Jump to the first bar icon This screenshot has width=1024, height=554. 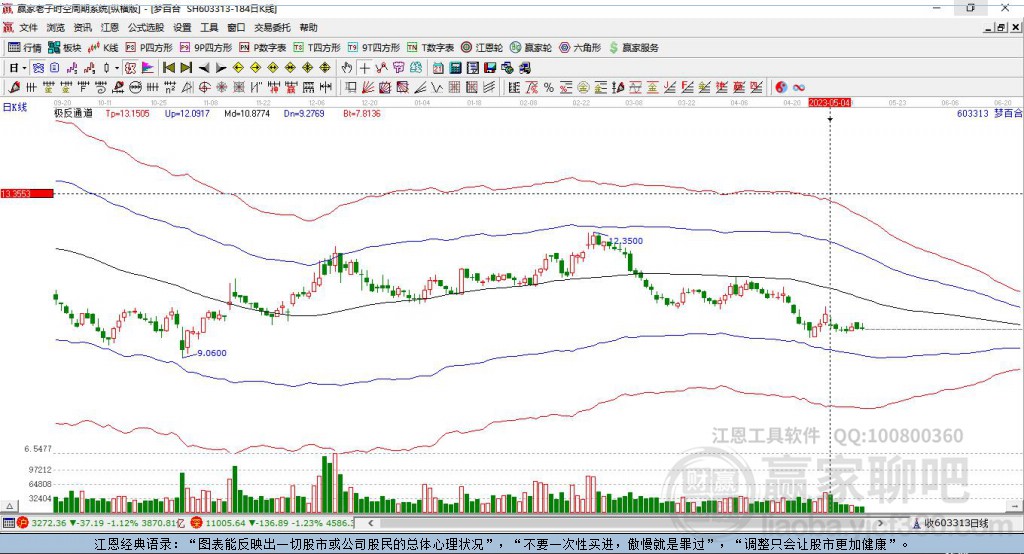click(x=168, y=68)
